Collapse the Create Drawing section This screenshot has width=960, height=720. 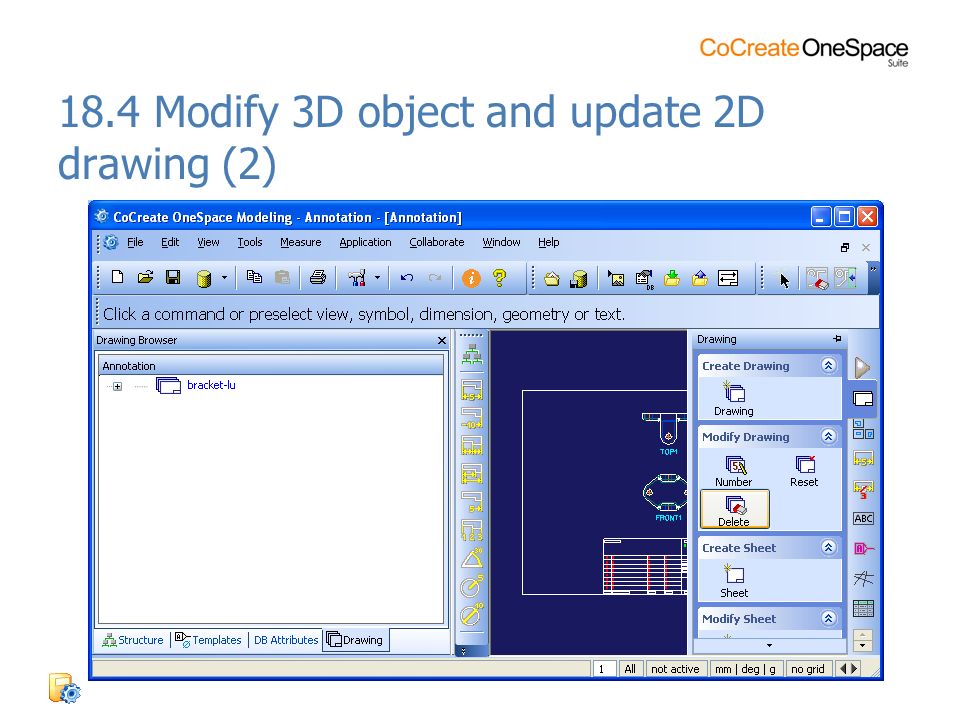pyautogui.click(x=828, y=366)
